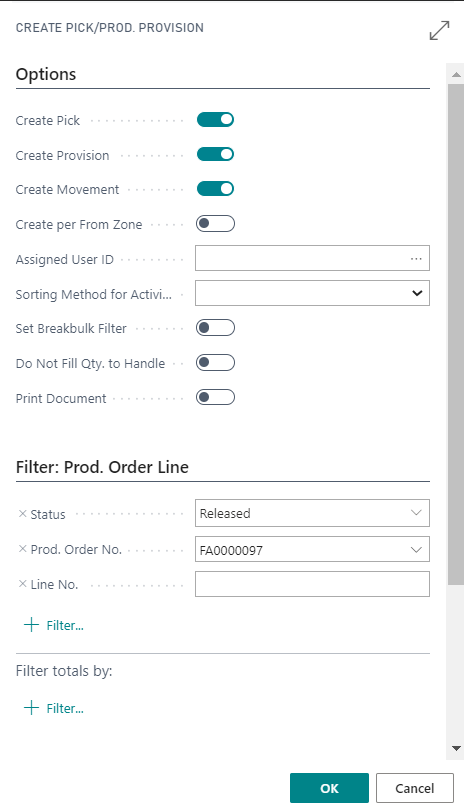
Task: Enable the Print Document toggle
Action: pos(215,397)
